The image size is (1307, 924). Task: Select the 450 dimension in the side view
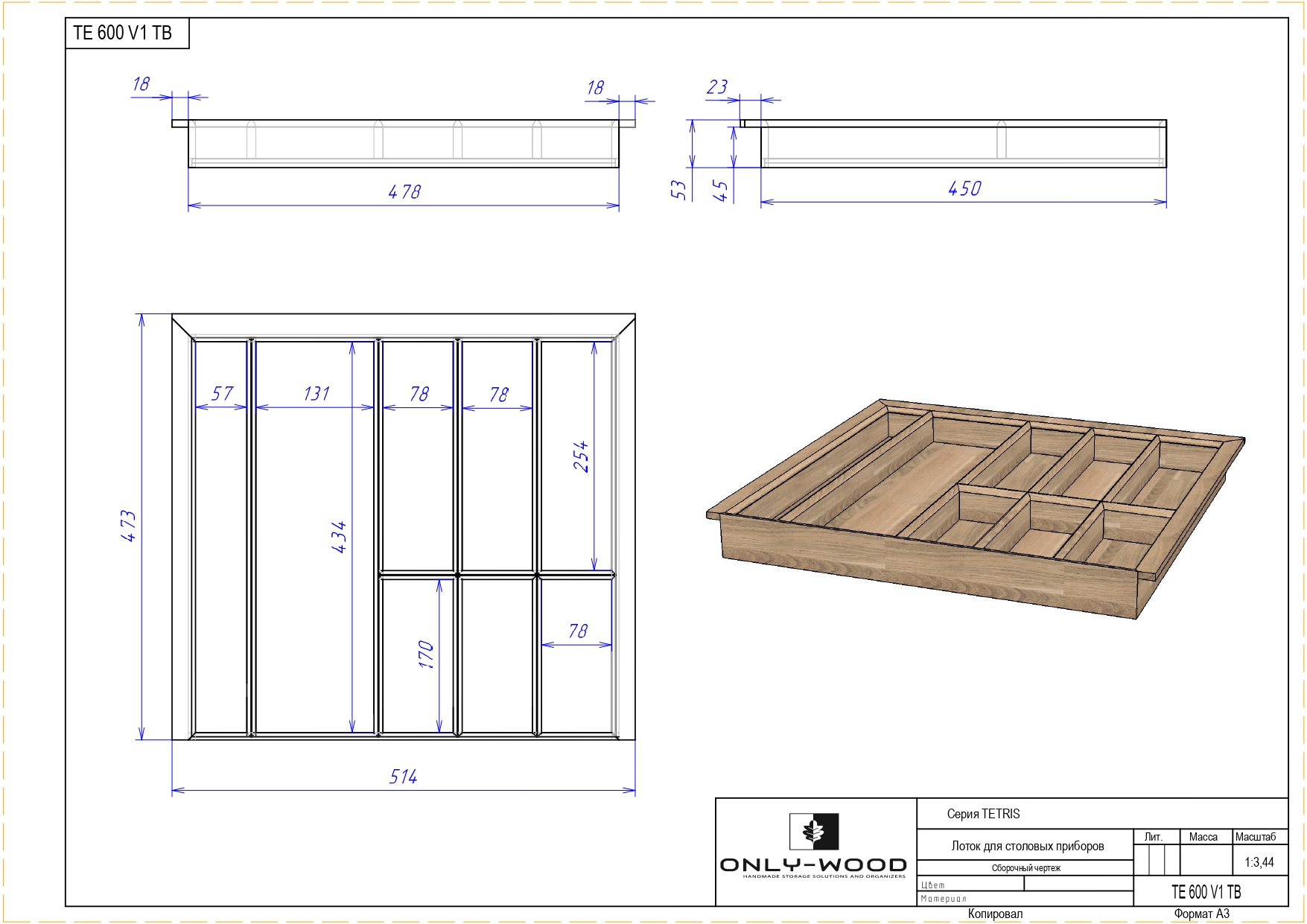click(964, 189)
